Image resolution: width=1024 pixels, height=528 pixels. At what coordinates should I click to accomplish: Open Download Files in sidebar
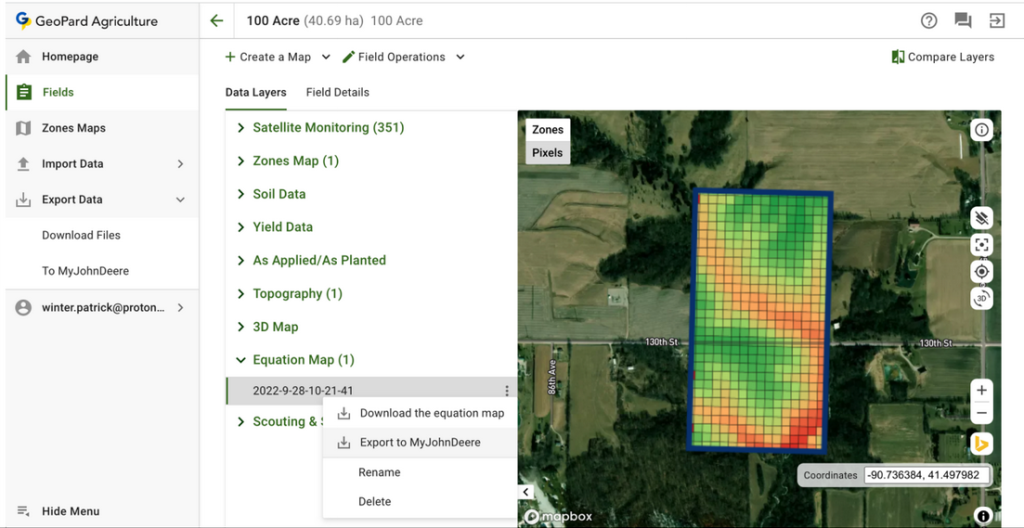pyautogui.click(x=81, y=235)
